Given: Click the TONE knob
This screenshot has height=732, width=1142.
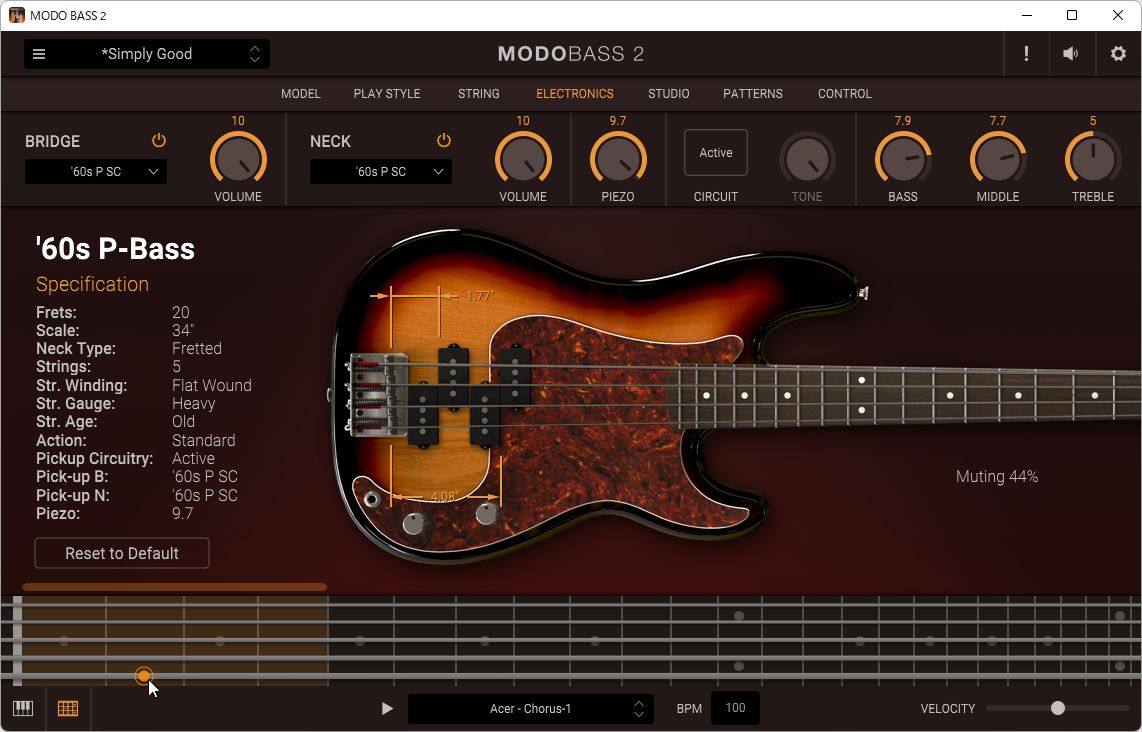Looking at the screenshot, I should tap(807, 160).
